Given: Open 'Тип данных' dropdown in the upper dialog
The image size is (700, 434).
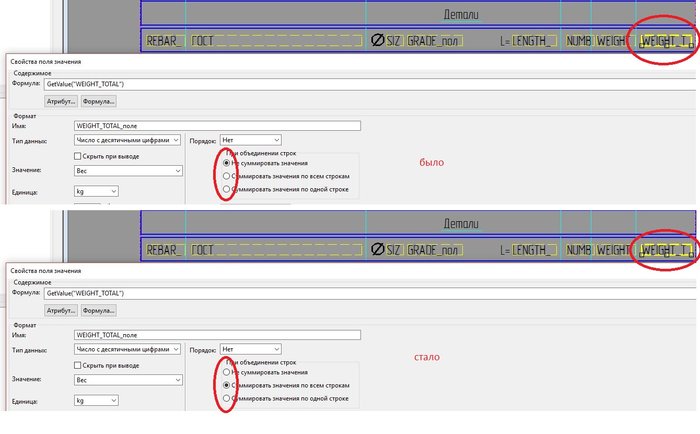Looking at the screenshot, I should point(127,140).
